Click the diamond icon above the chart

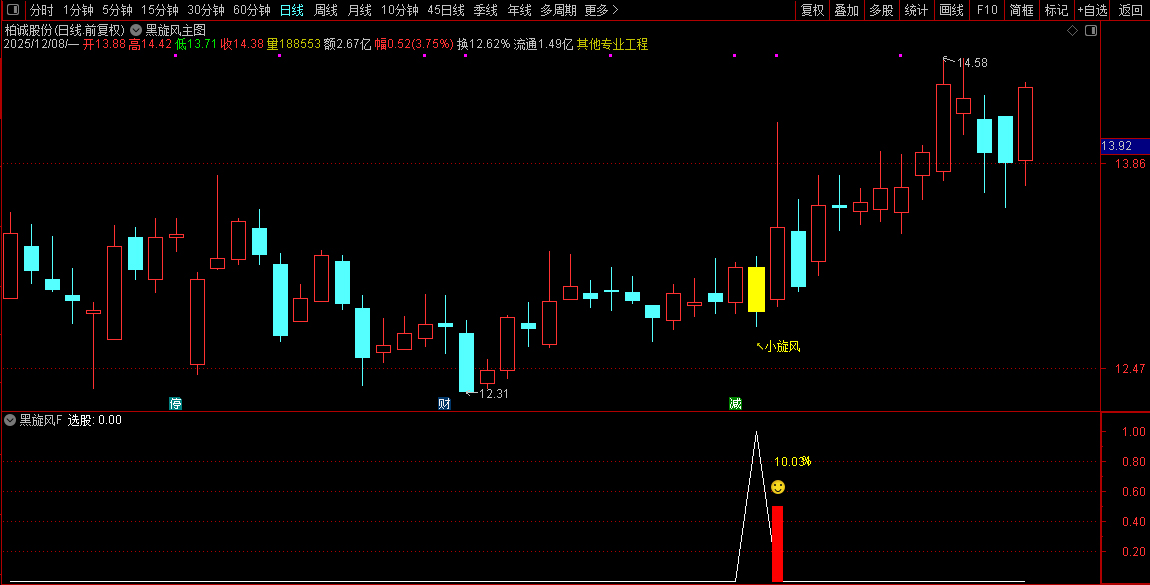(x=1072, y=30)
